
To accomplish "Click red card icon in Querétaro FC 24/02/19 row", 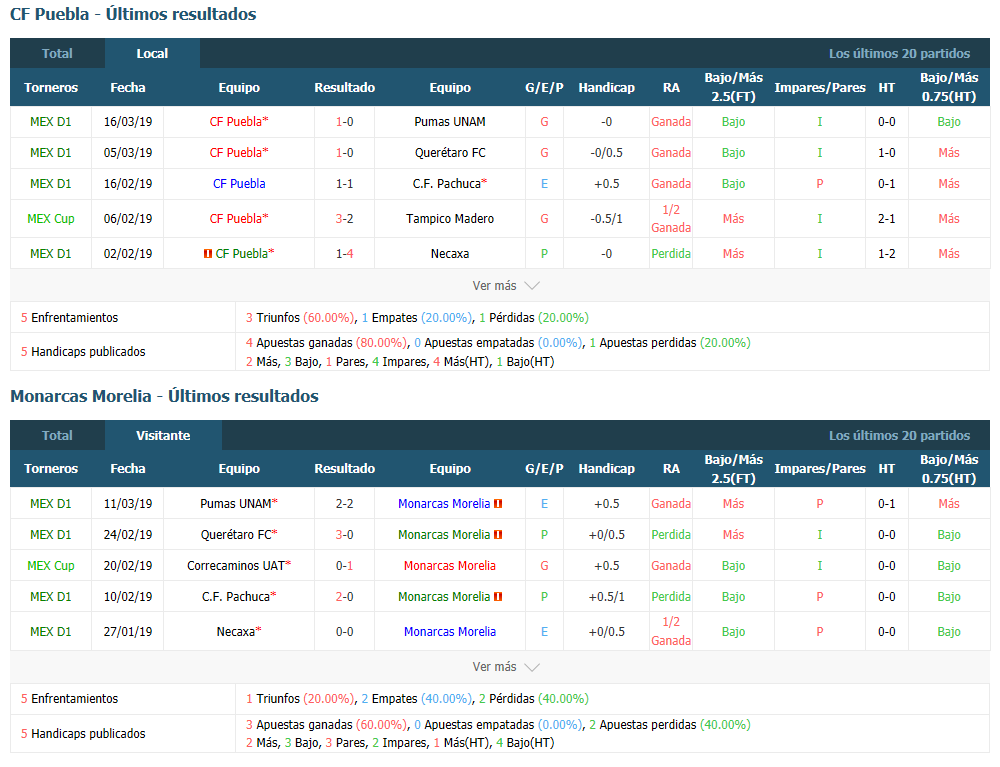I will [x=498, y=535].
